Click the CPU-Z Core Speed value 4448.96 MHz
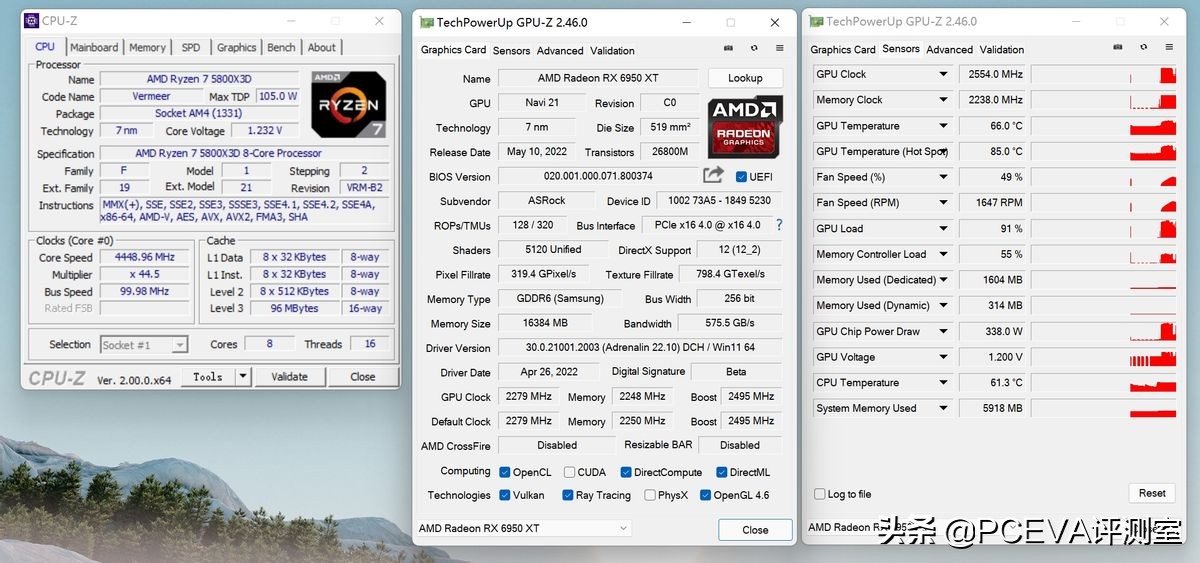Screen dimensions: 1200x563 tap(144, 257)
